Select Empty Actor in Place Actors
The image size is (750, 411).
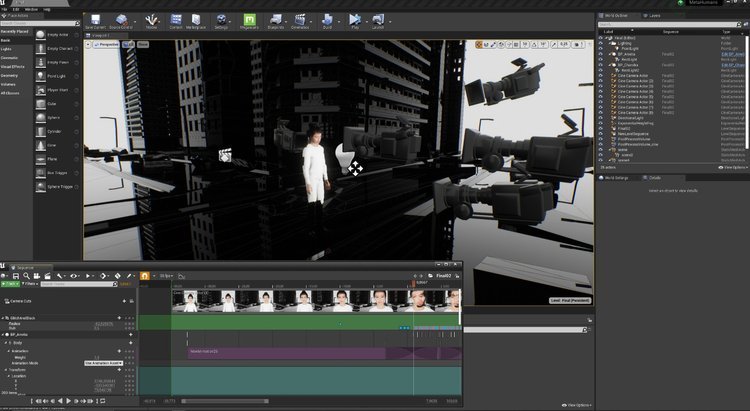point(57,34)
